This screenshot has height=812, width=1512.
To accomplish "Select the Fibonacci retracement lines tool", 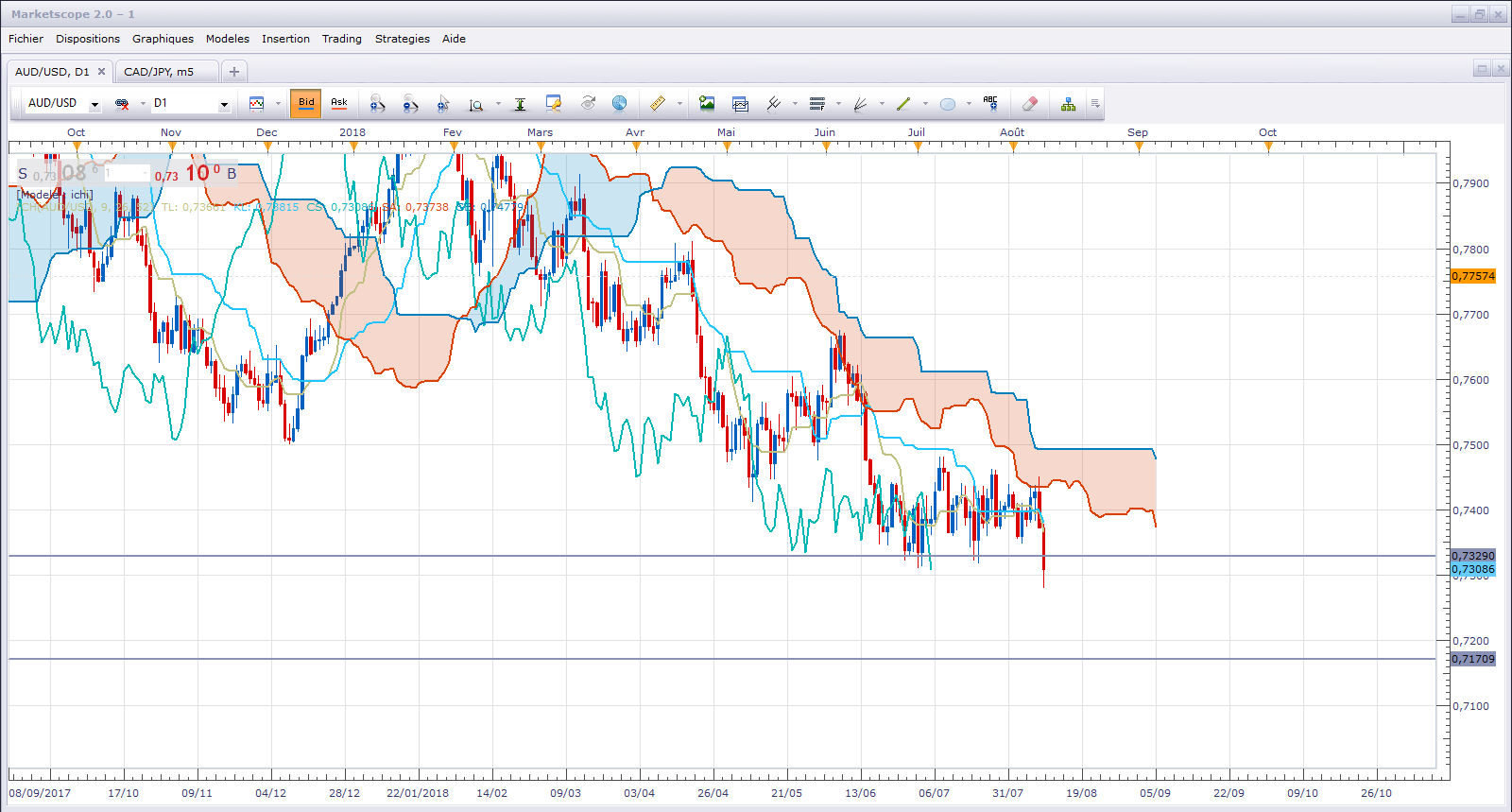I will coord(817,104).
